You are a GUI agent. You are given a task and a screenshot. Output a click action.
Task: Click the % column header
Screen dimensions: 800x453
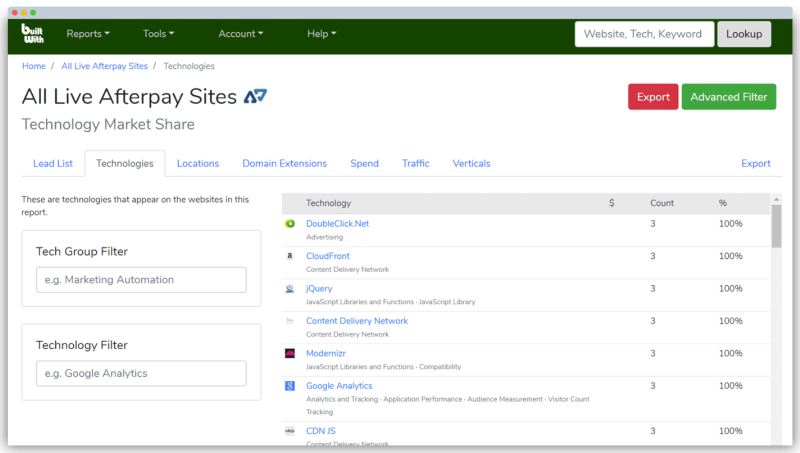(x=722, y=203)
